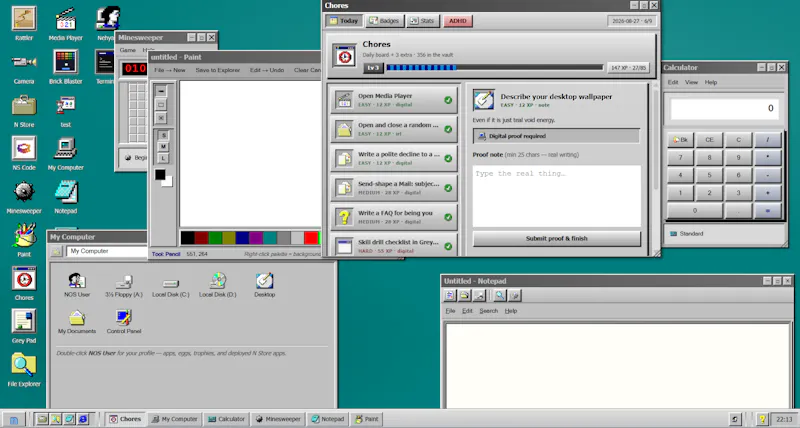Click the Bk backspace button in Calculator
Viewport: 800px width, 428px height.
[680, 140]
